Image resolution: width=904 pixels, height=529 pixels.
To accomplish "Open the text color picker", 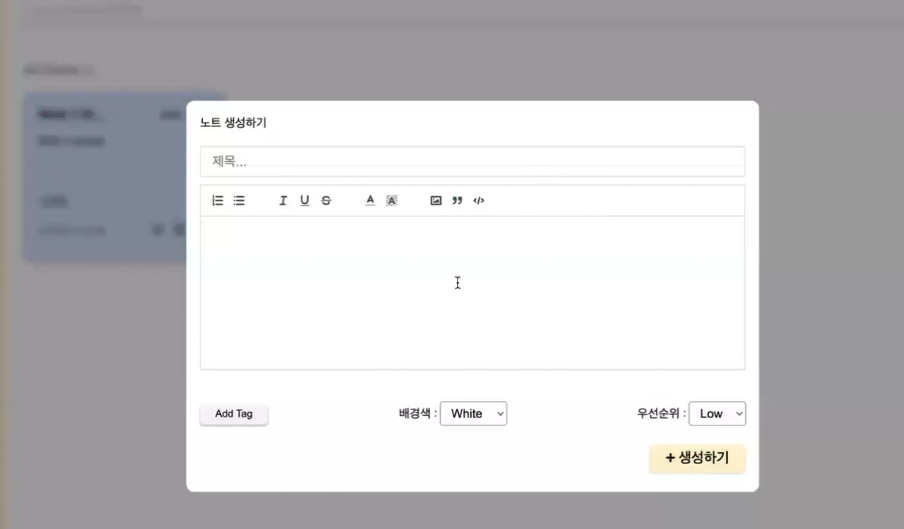I will click(370, 201).
